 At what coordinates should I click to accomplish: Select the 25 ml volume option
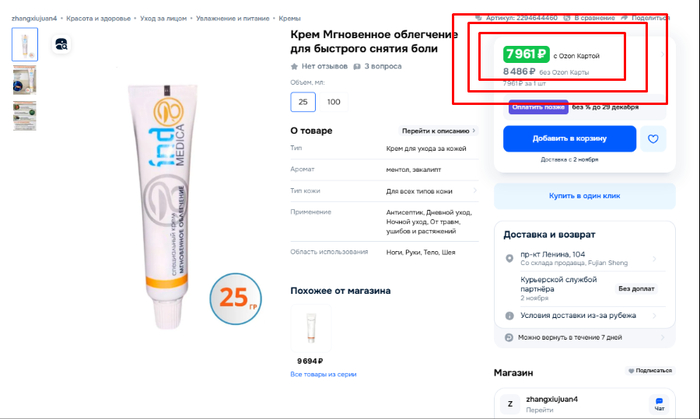pos(302,101)
